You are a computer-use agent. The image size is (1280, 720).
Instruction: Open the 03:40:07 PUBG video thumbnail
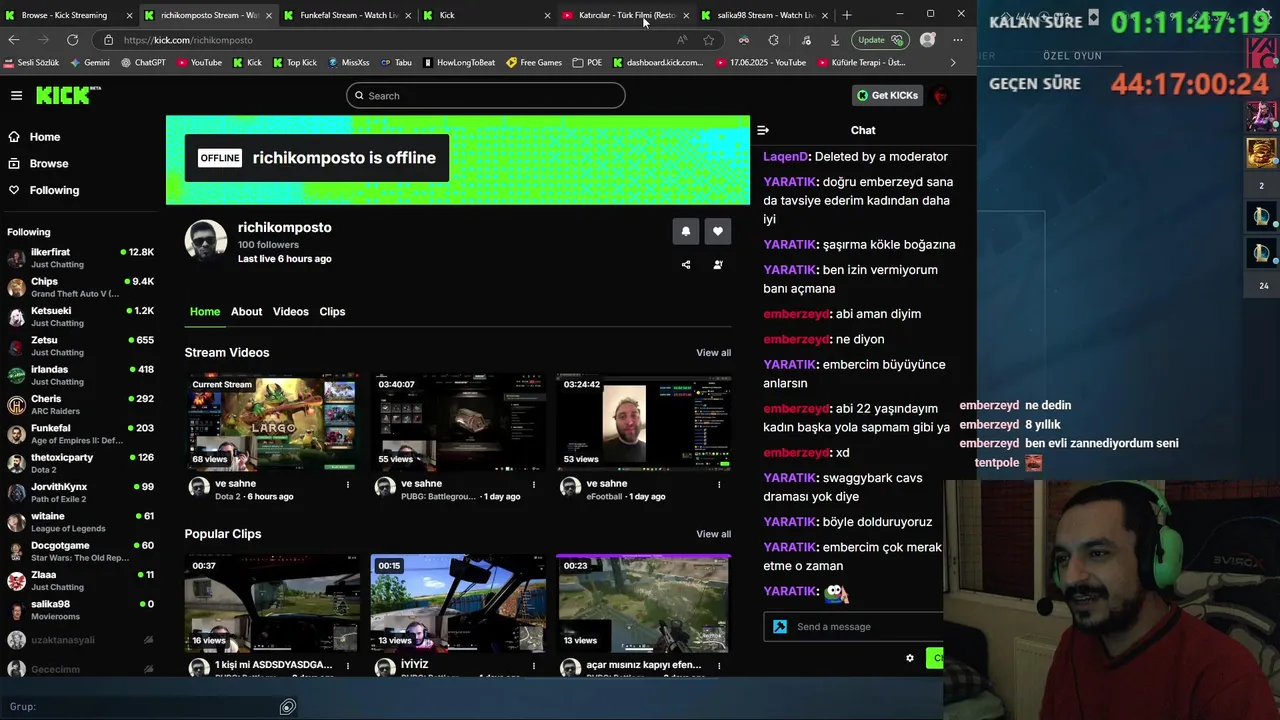pos(458,422)
